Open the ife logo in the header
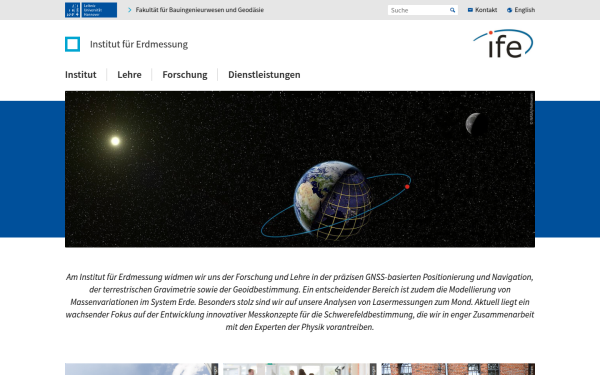Image resolution: width=600 pixels, height=375 pixels. [503, 44]
